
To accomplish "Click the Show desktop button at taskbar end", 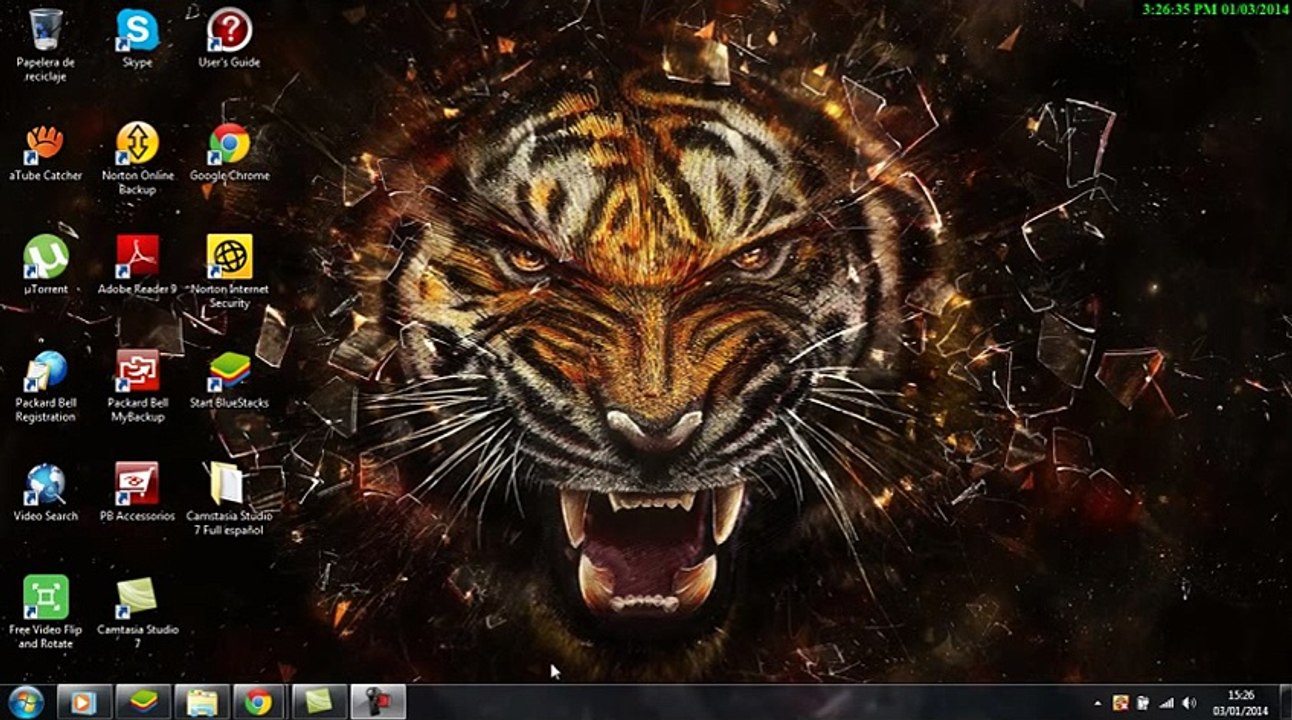I will [1284, 702].
